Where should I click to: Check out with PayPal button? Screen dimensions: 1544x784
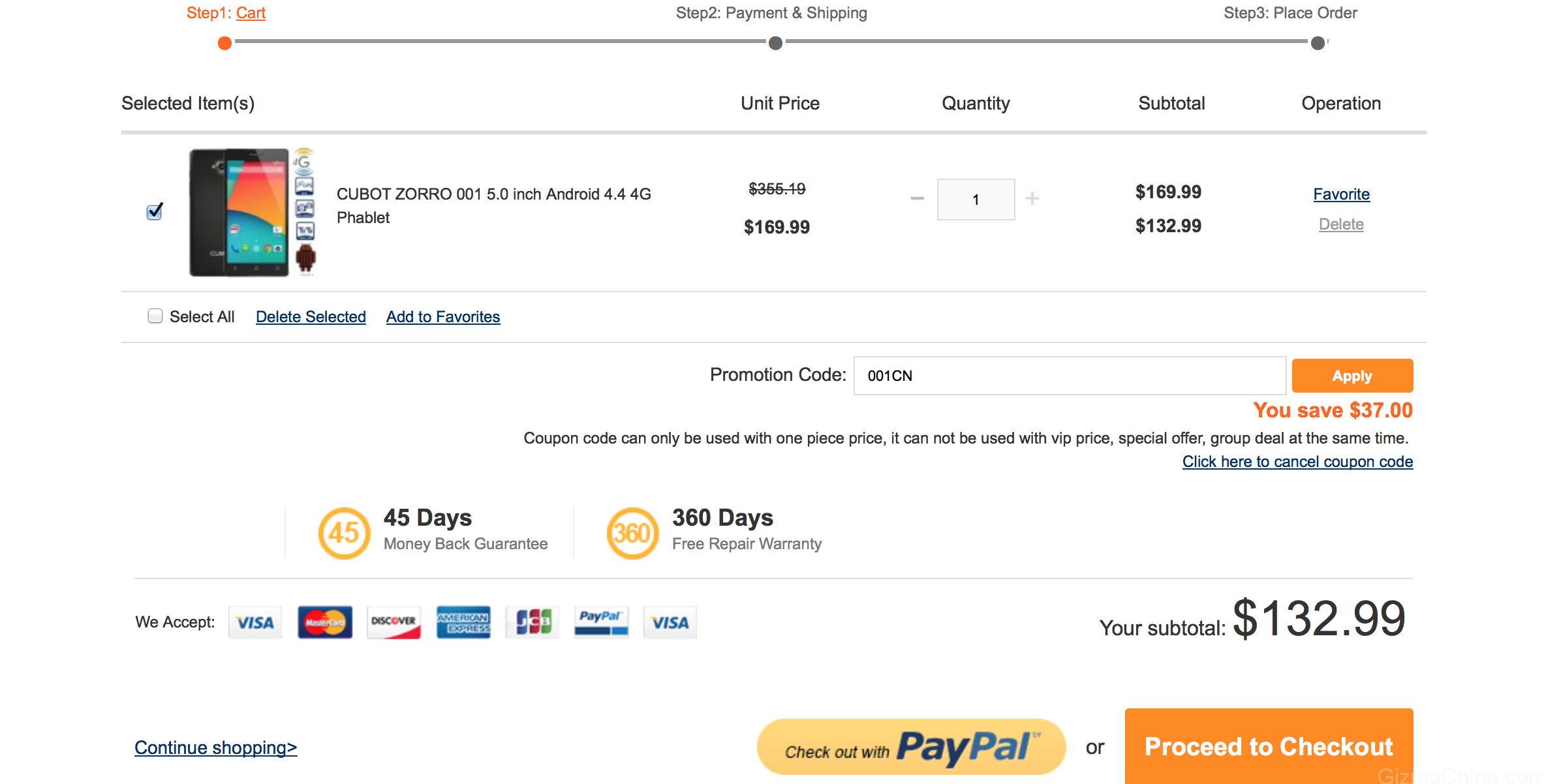(911, 746)
